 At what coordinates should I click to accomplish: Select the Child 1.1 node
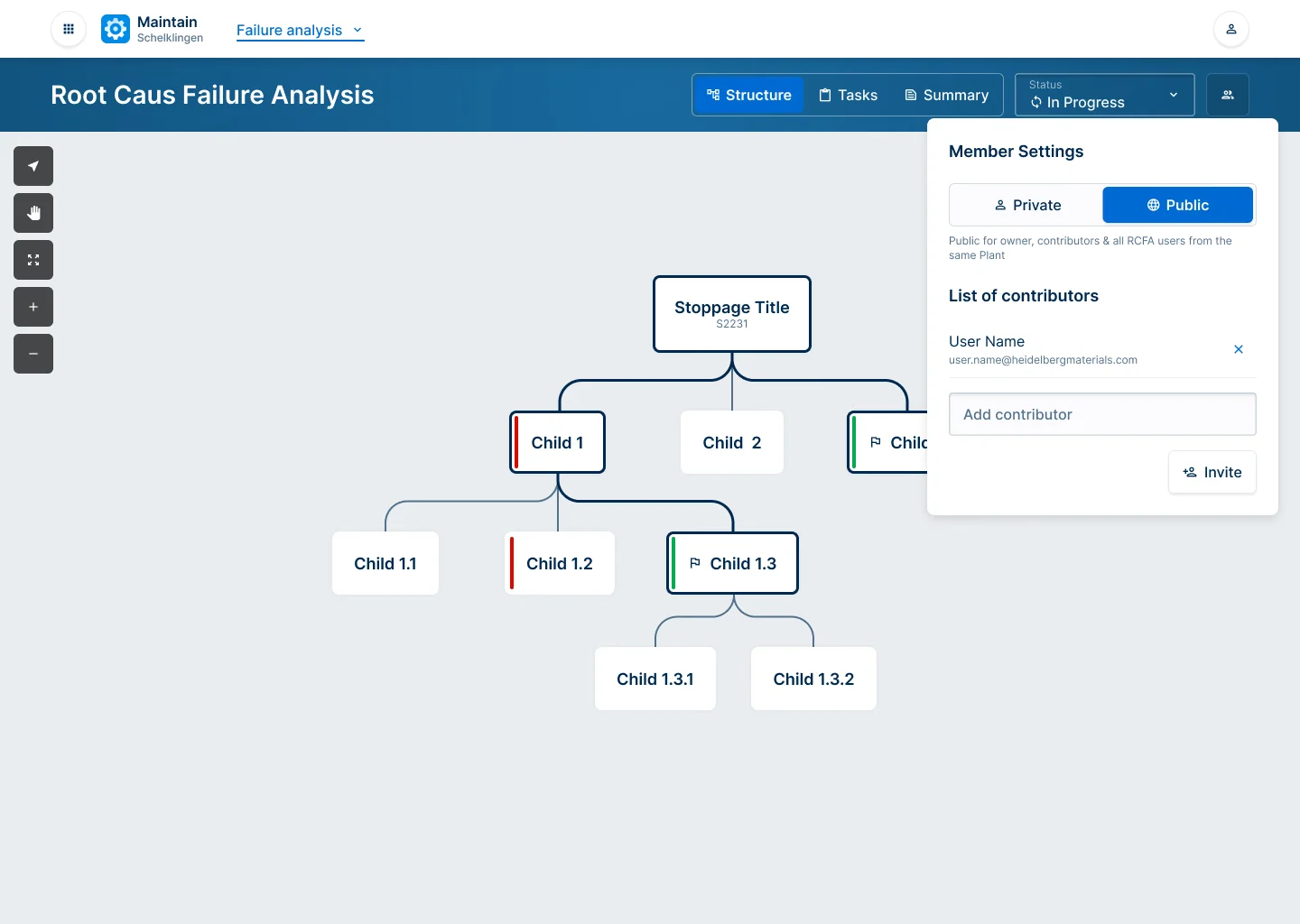[x=385, y=563]
